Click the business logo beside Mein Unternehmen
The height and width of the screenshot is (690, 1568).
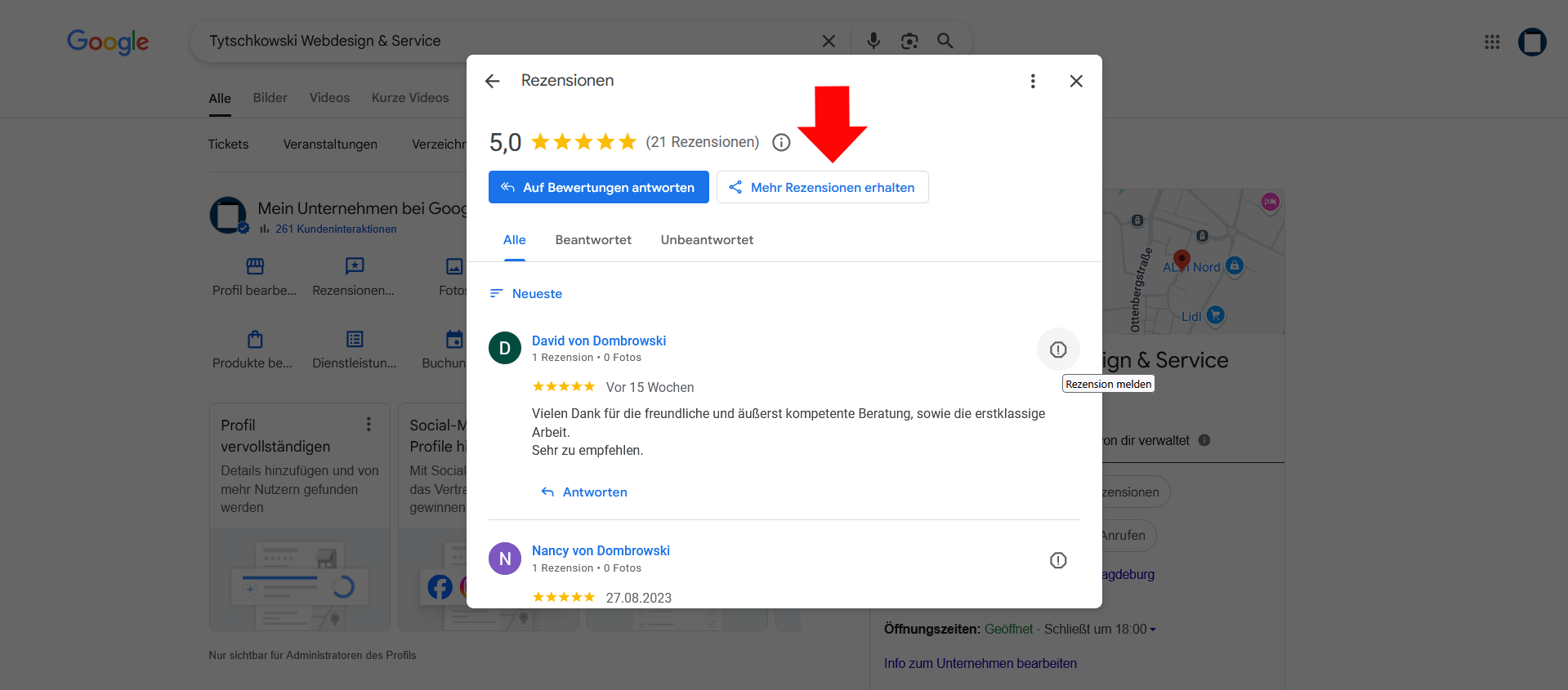coord(228,216)
